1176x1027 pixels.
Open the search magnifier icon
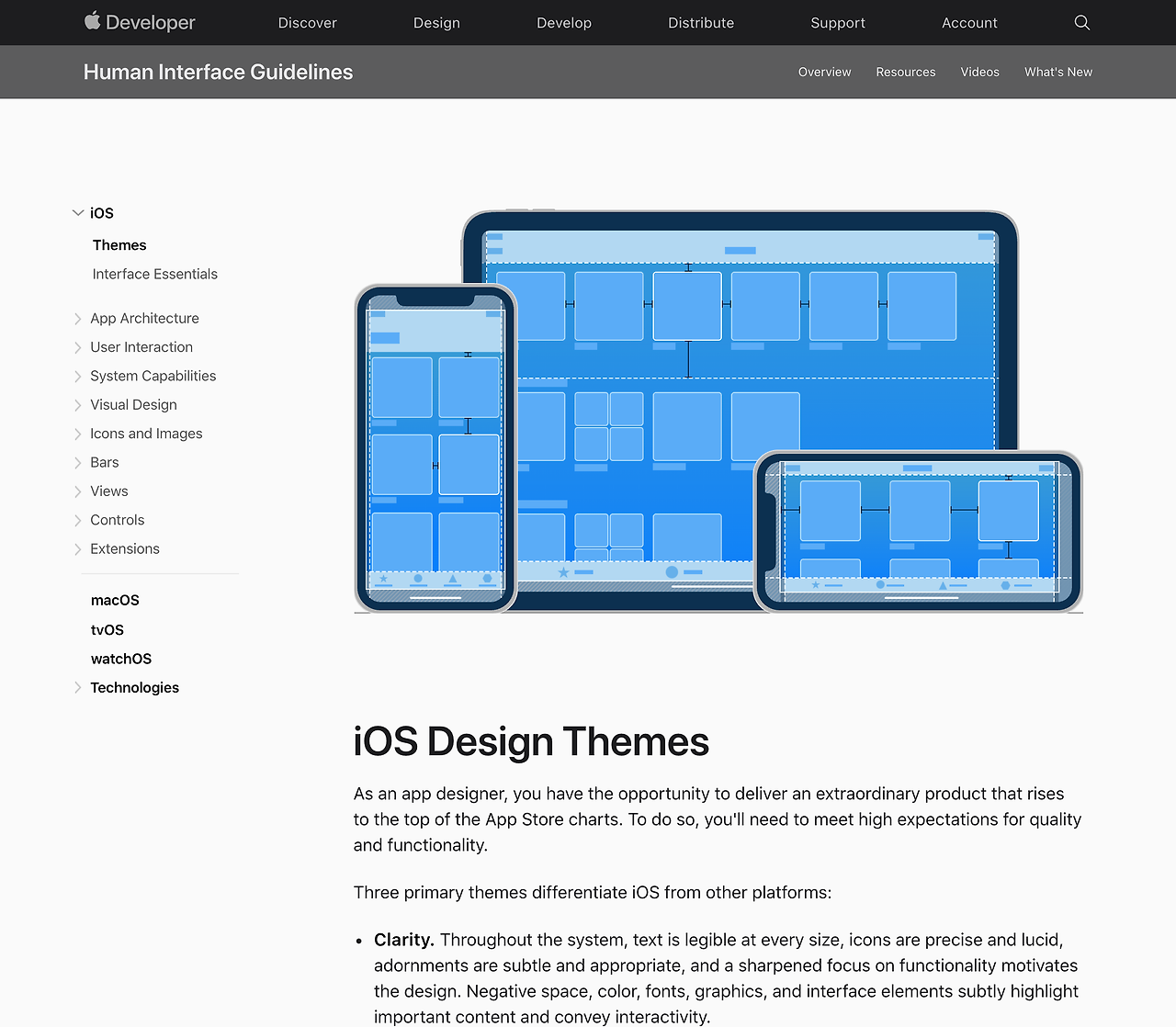[x=1082, y=23]
